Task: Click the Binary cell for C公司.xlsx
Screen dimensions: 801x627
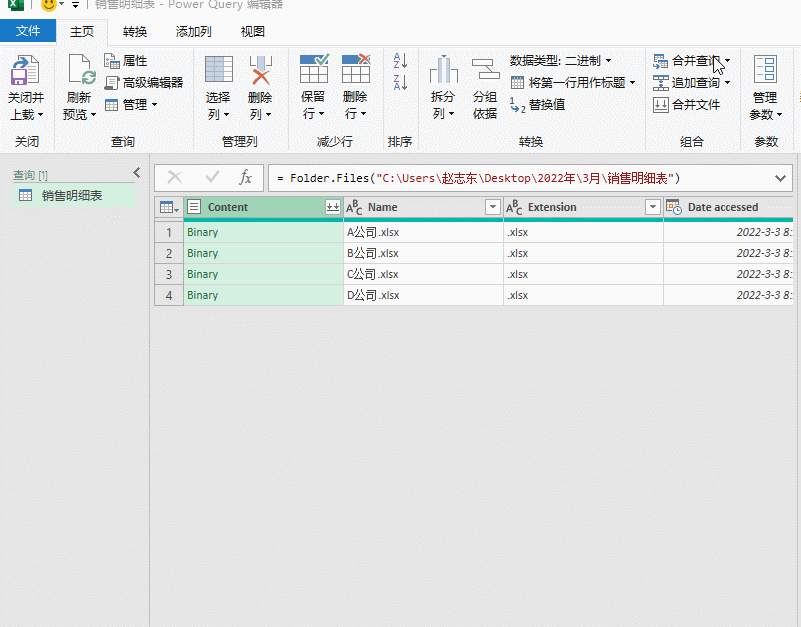Action: click(264, 274)
